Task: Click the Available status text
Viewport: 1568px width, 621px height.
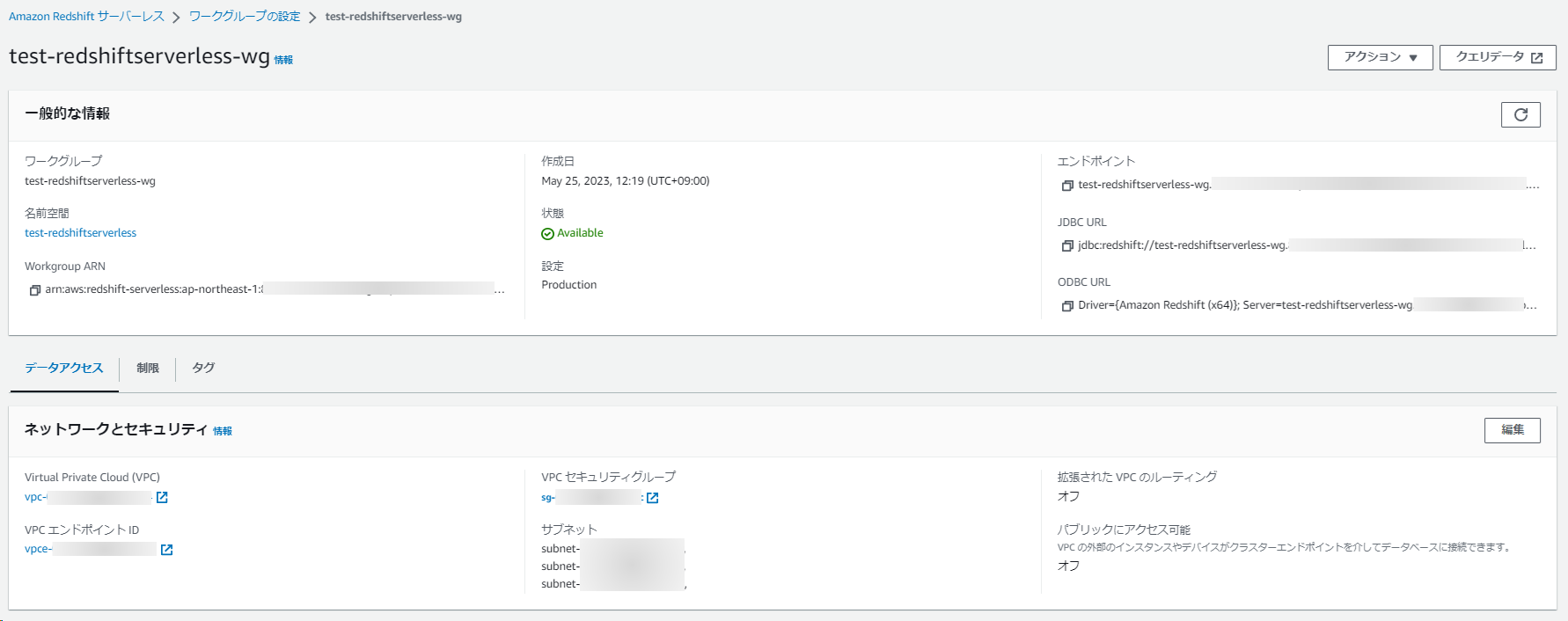Action: 580,233
